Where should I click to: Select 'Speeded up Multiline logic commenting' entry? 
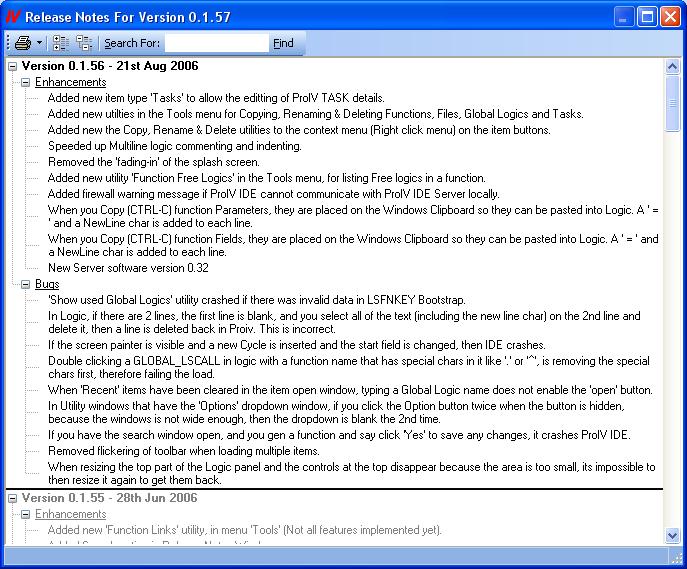pyautogui.click(x=175, y=146)
